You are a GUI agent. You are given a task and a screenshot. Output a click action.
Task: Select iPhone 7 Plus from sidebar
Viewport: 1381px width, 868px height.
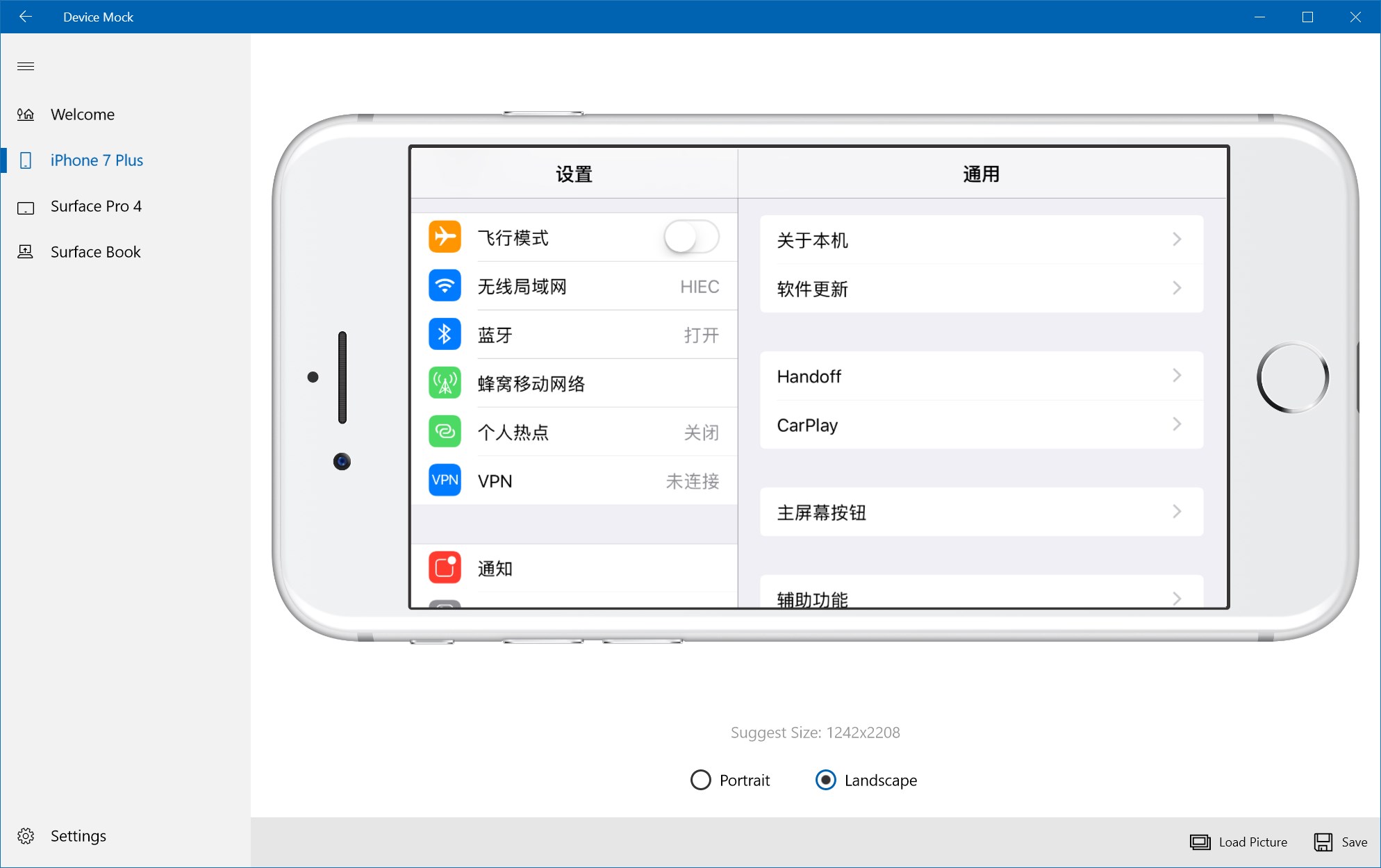point(97,160)
